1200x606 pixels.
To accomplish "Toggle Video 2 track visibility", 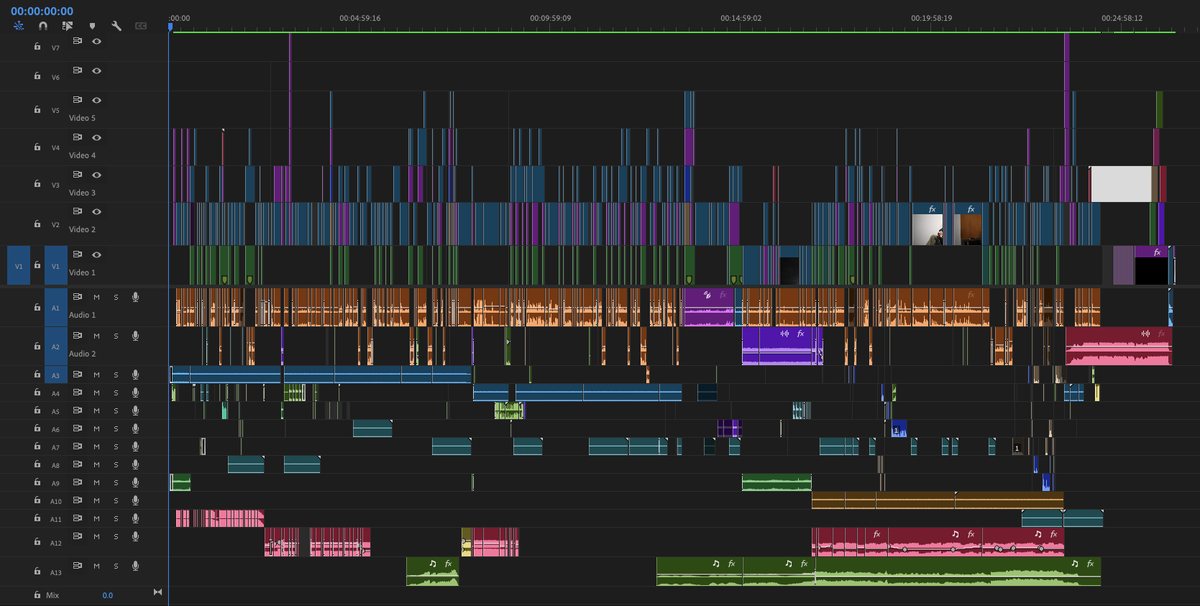I will point(97,211).
